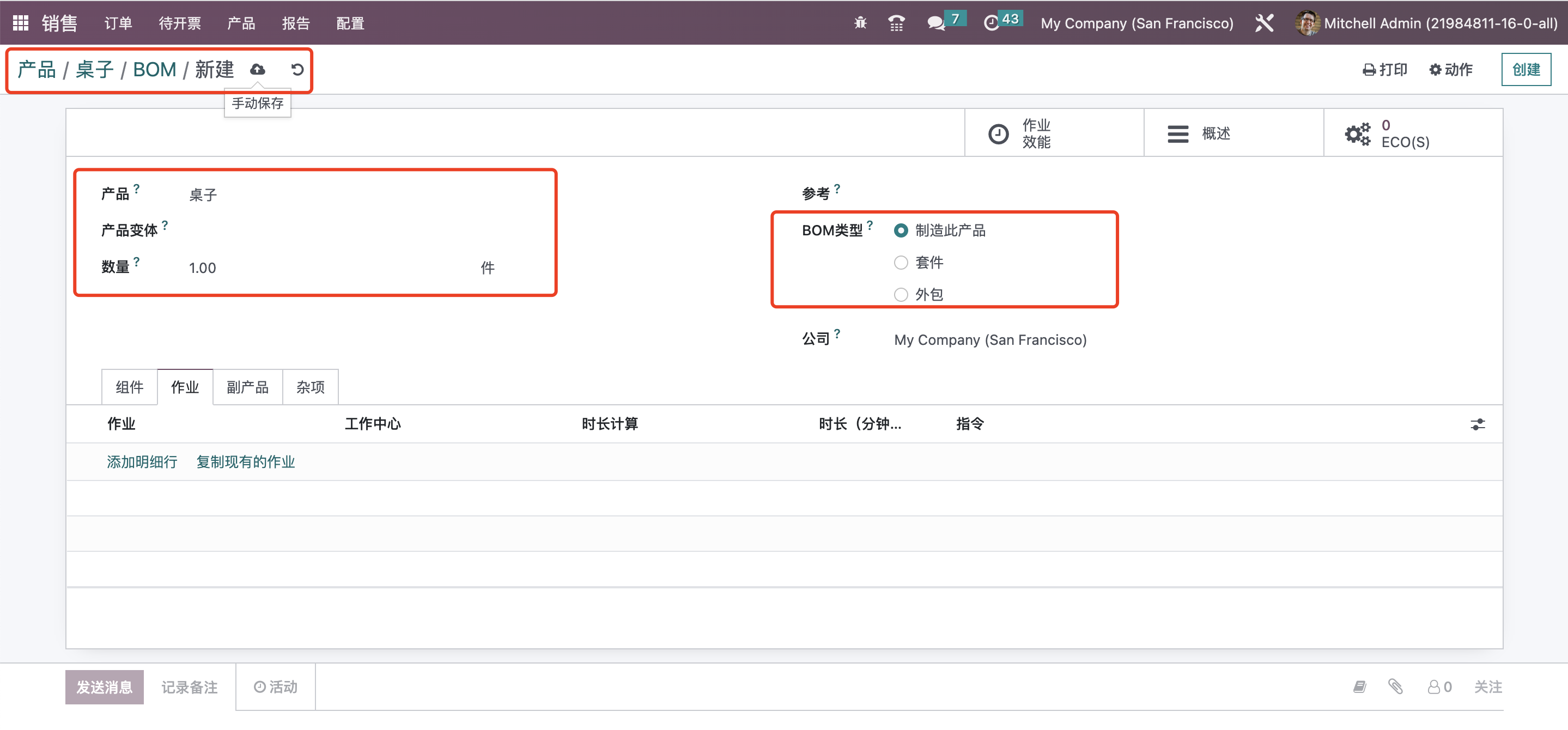The height and width of the screenshot is (730, 1568).
Task: Open the VoIP phone icon
Action: 896,23
